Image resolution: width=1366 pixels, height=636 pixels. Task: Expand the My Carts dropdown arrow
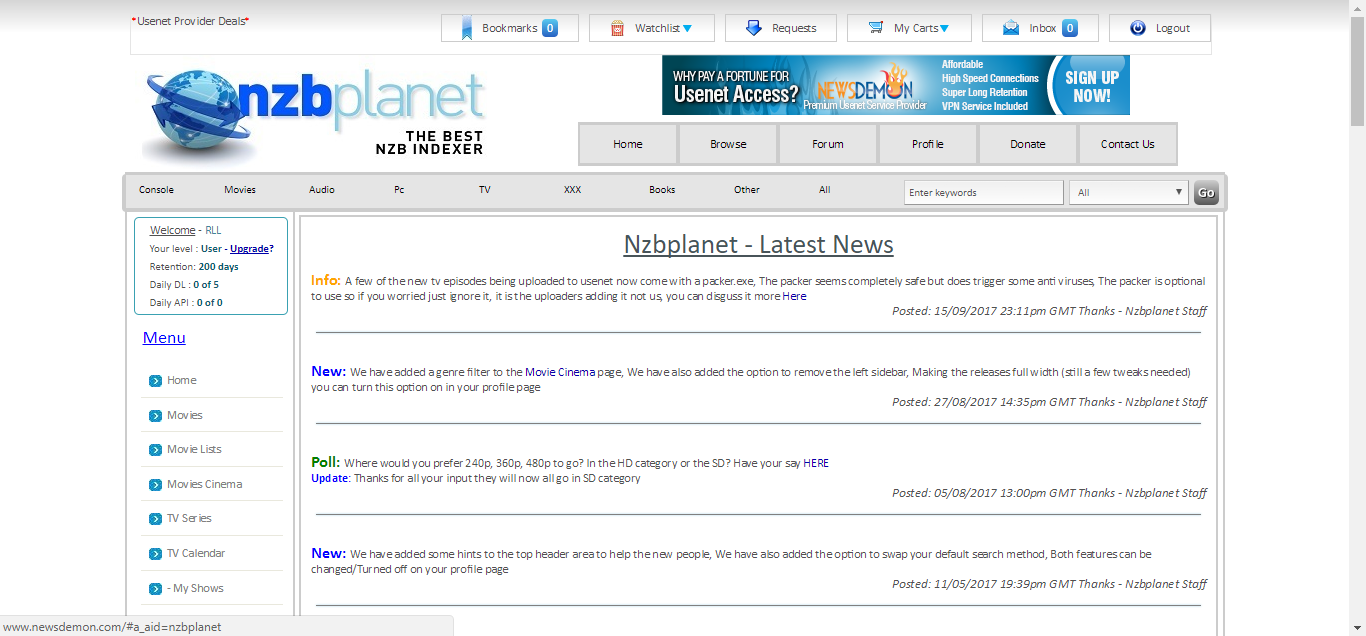tap(944, 28)
